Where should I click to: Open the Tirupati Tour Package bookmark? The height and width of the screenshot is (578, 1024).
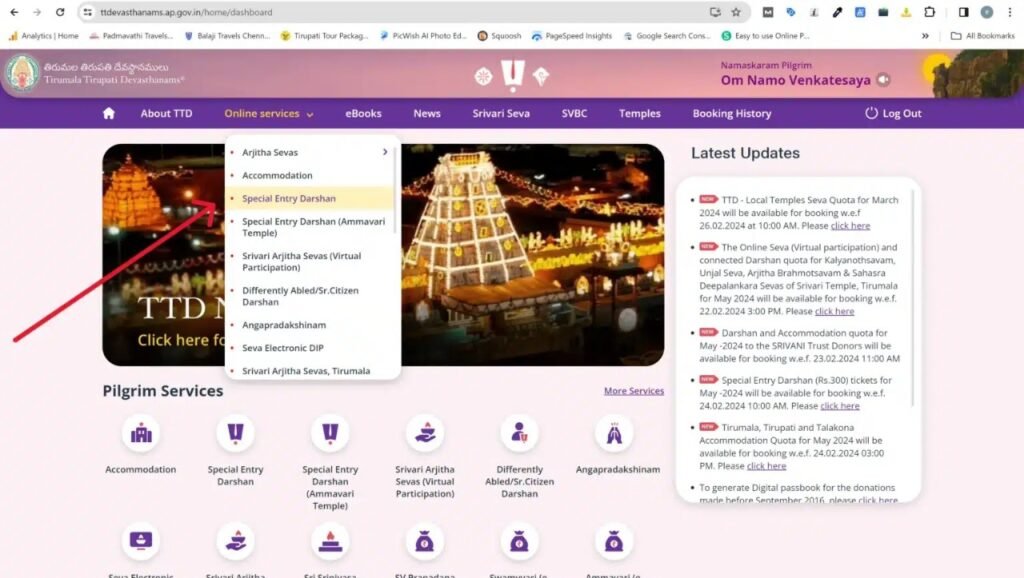325,36
